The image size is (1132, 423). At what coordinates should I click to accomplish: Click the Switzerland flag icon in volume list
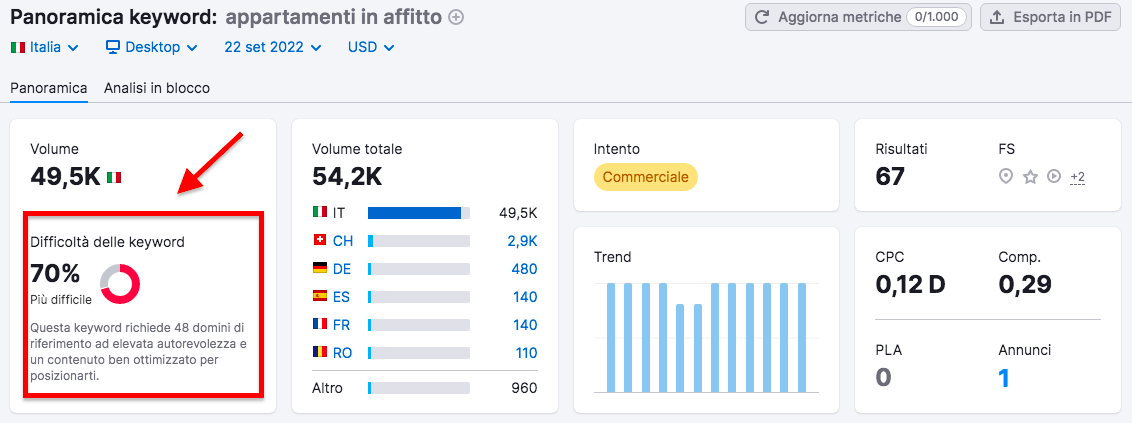point(320,241)
